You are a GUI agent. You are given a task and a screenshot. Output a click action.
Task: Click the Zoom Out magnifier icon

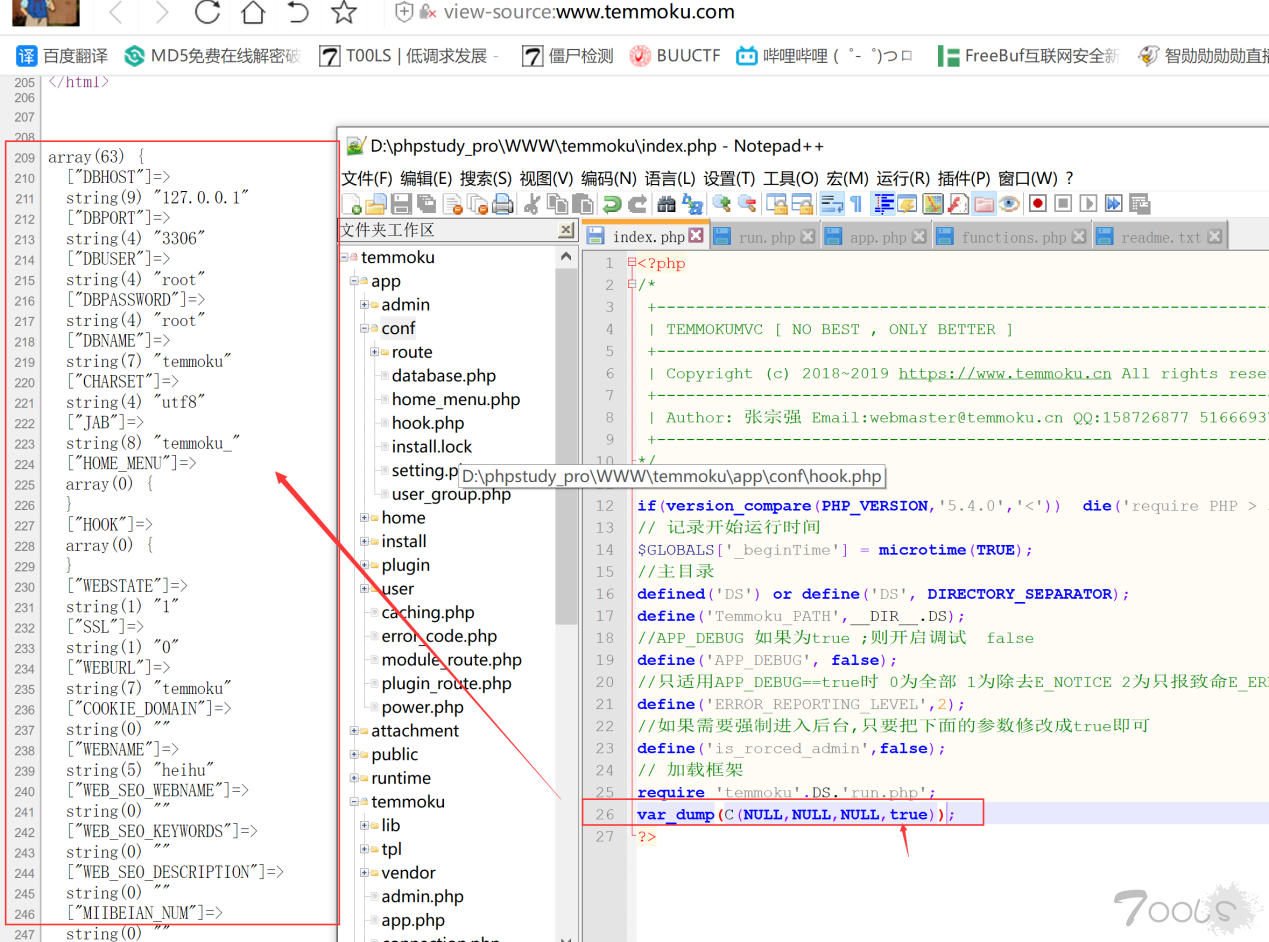pyautogui.click(x=747, y=204)
